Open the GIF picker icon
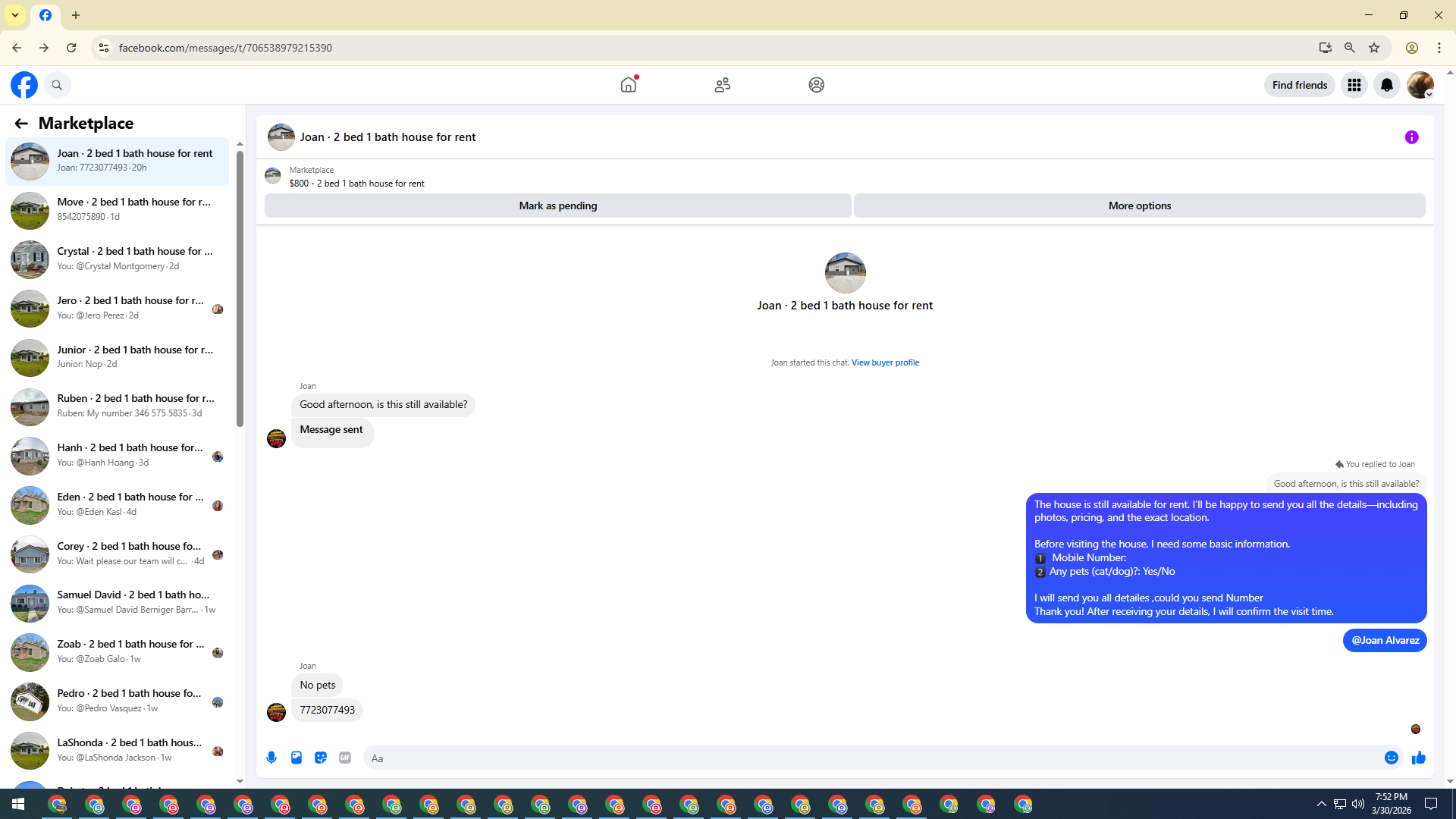 pos(345,758)
